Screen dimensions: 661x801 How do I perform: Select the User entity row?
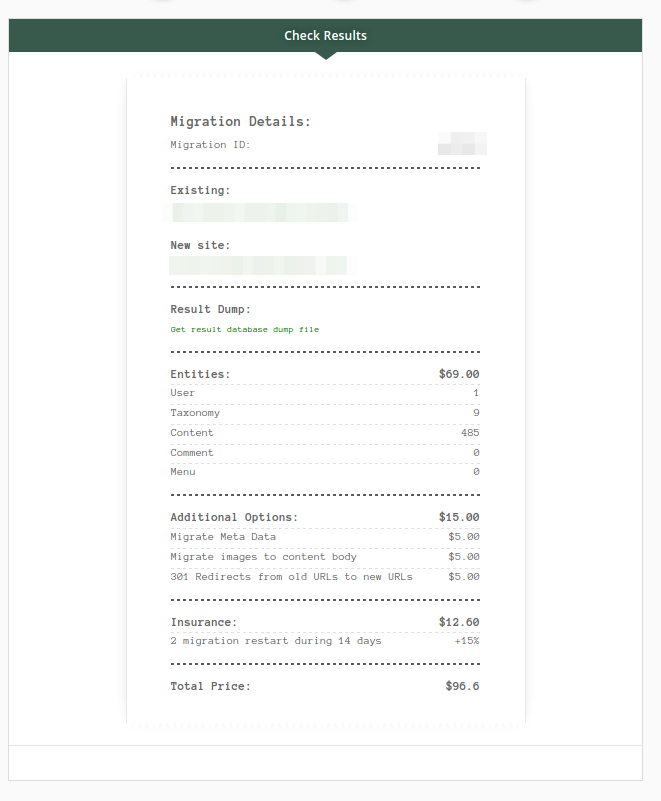click(x=325, y=393)
